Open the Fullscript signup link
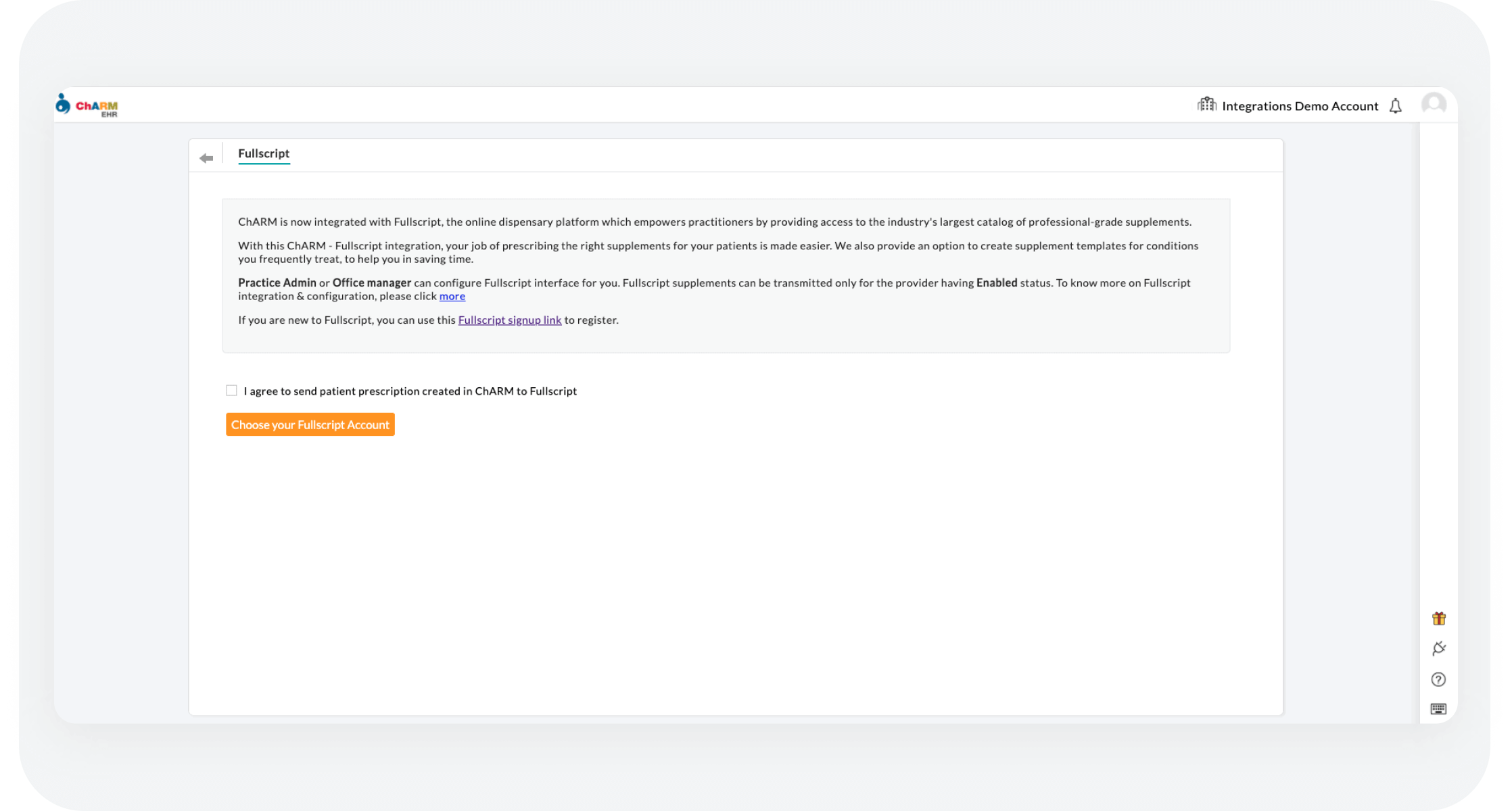 (x=510, y=320)
